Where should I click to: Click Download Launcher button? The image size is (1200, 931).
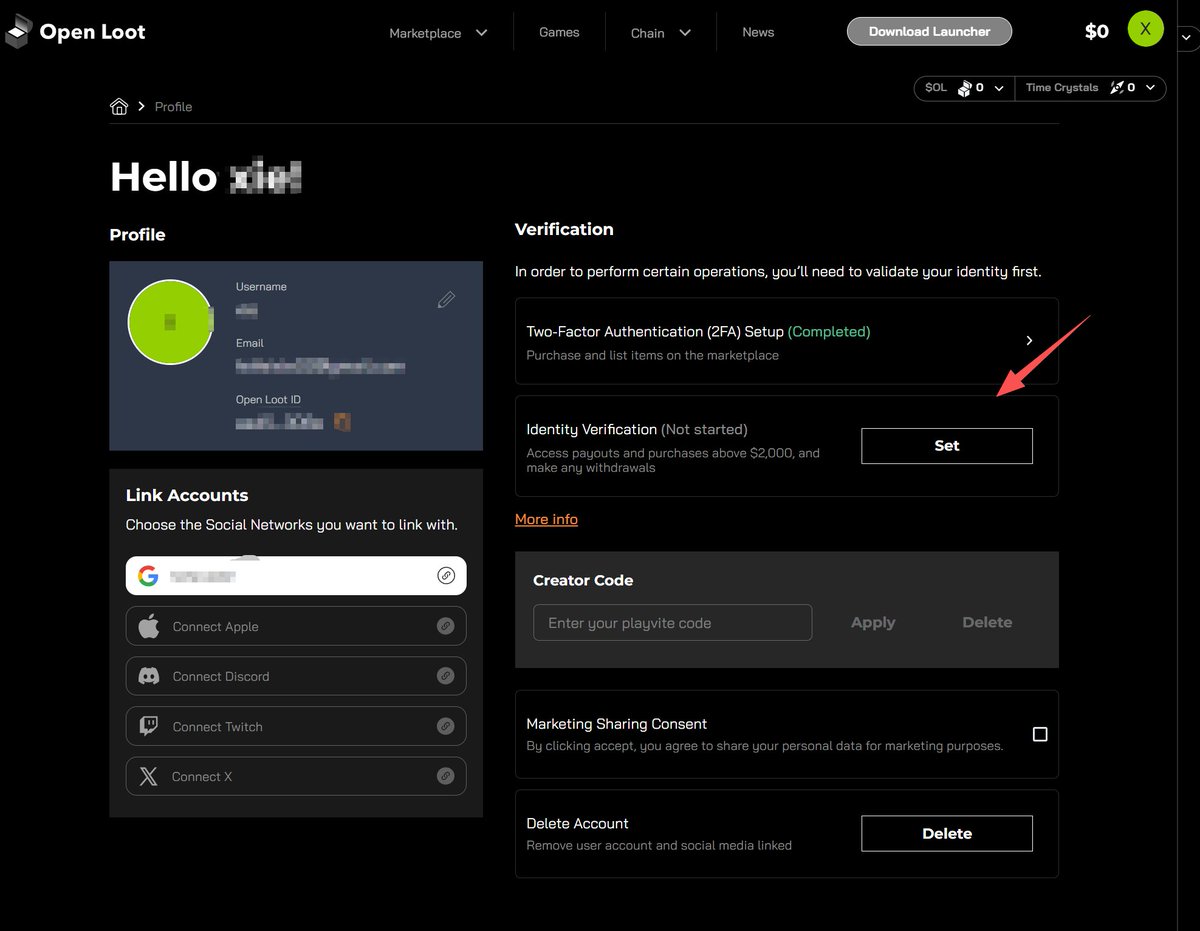pos(929,31)
